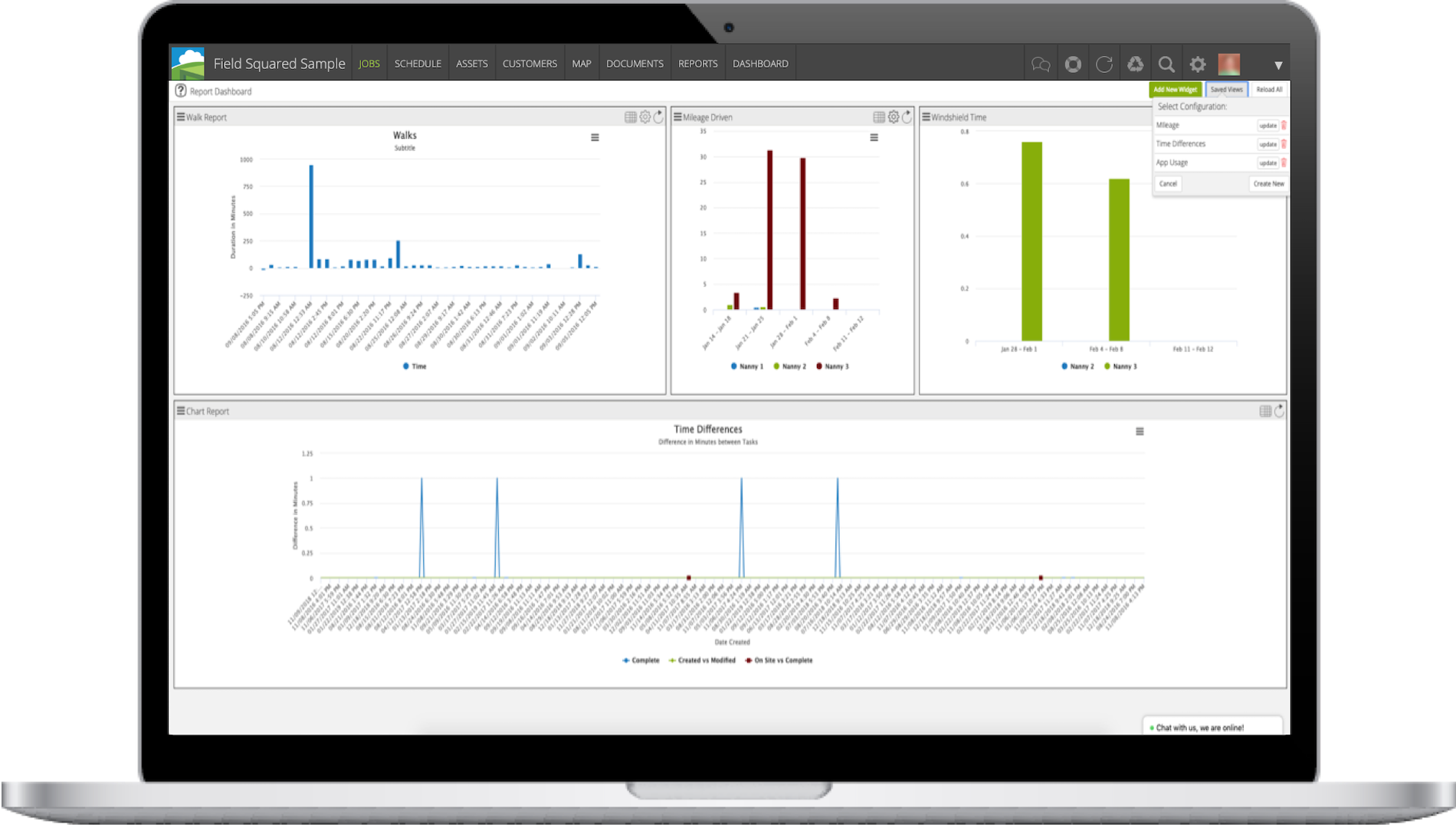Click the help lifesaver icon
Viewport: 1456px width, 825px height.
pyautogui.click(x=1073, y=64)
